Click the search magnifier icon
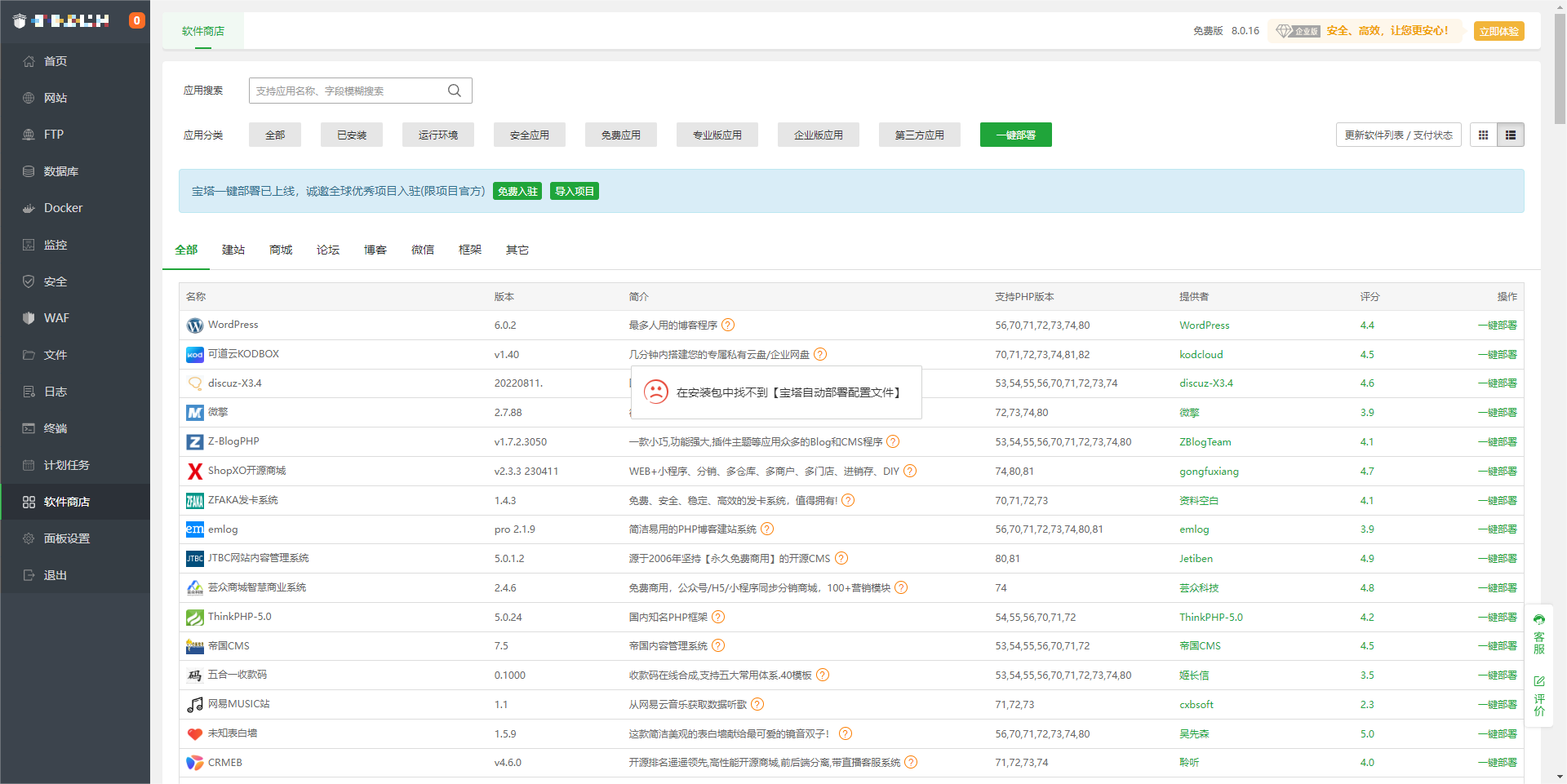 point(455,91)
